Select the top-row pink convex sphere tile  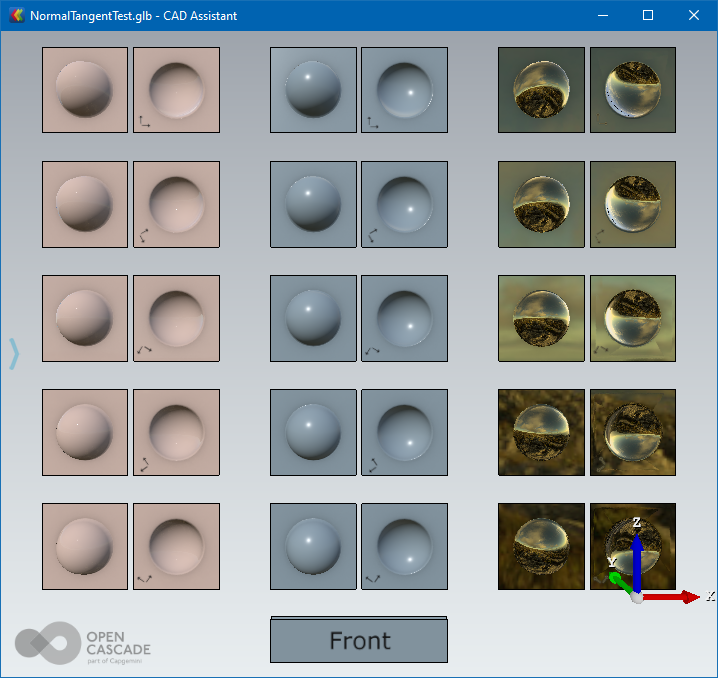coord(85,90)
